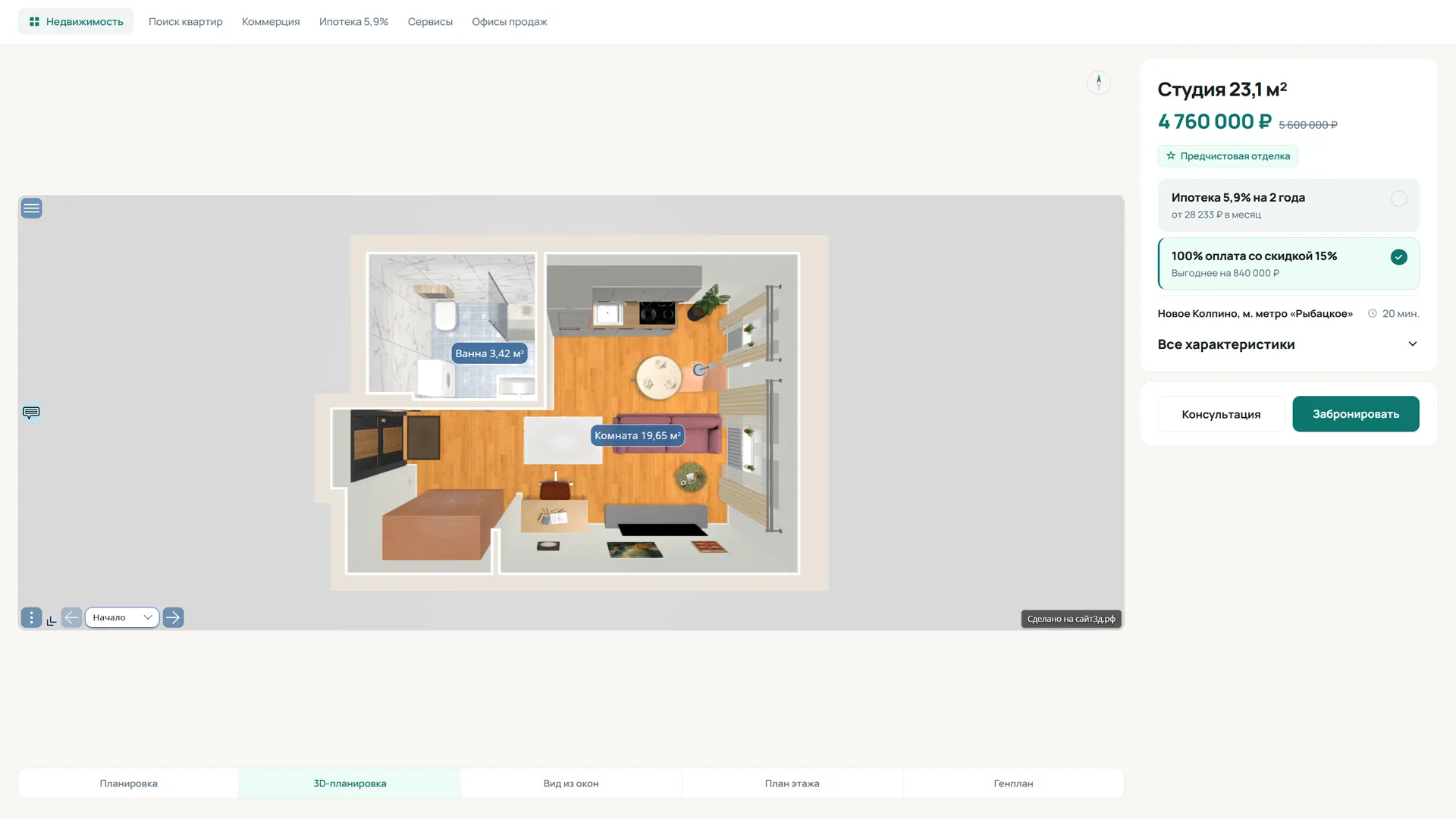Switch to План этажа tab

tap(792, 783)
